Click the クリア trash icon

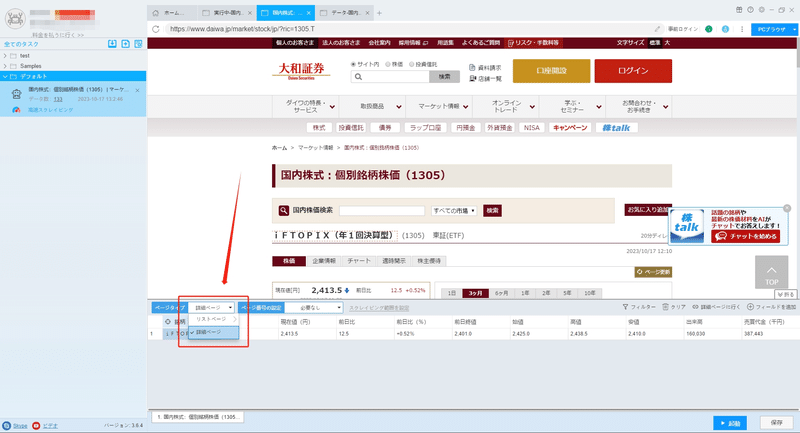click(665, 307)
